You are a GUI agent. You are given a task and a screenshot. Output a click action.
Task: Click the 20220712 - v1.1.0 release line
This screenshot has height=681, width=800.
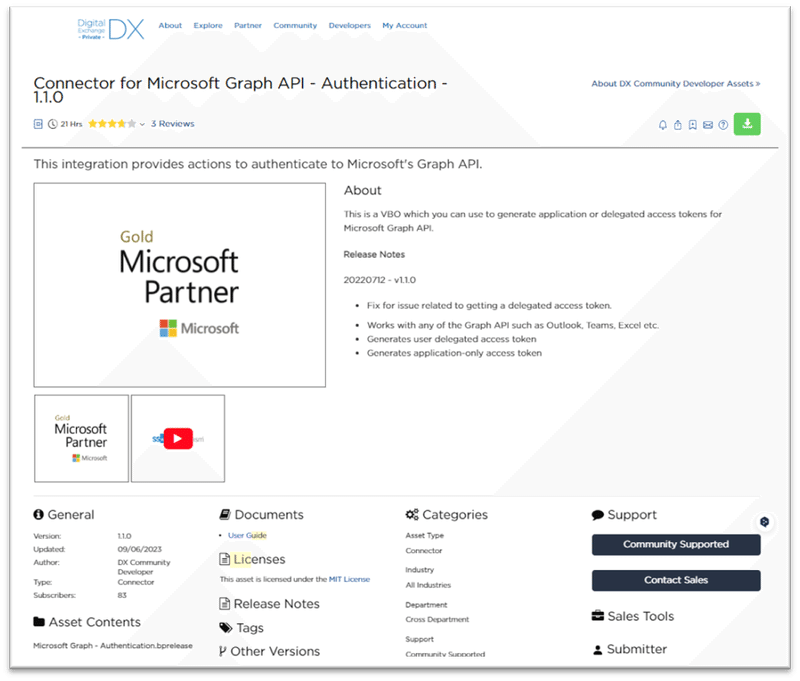click(x=380, y=280)
